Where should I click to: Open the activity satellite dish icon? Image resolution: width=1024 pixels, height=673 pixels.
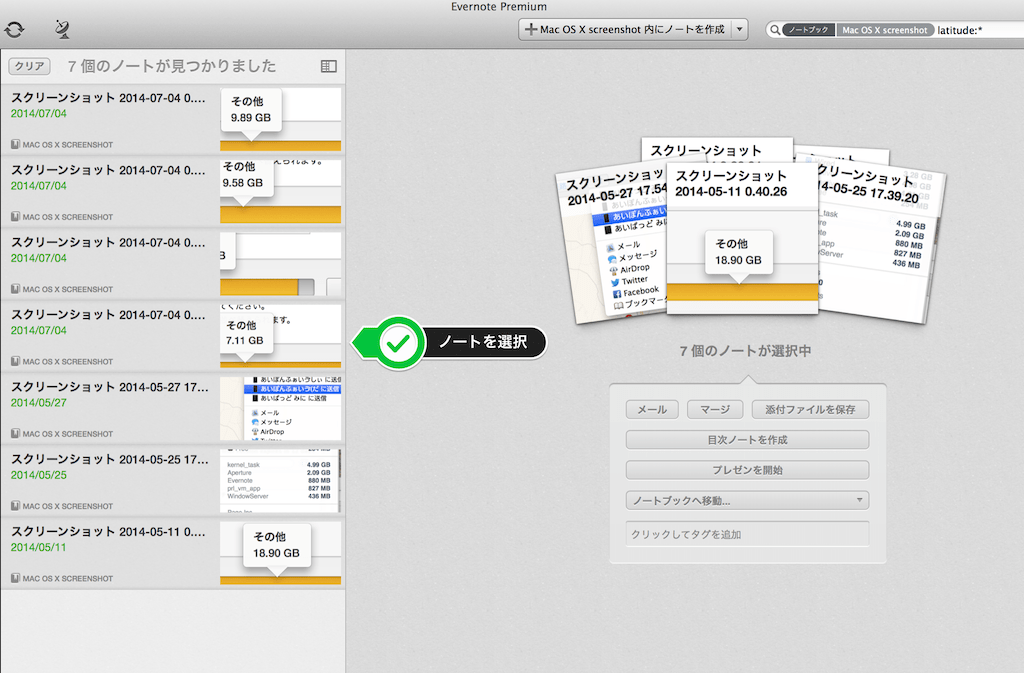[x=62, y=29]
